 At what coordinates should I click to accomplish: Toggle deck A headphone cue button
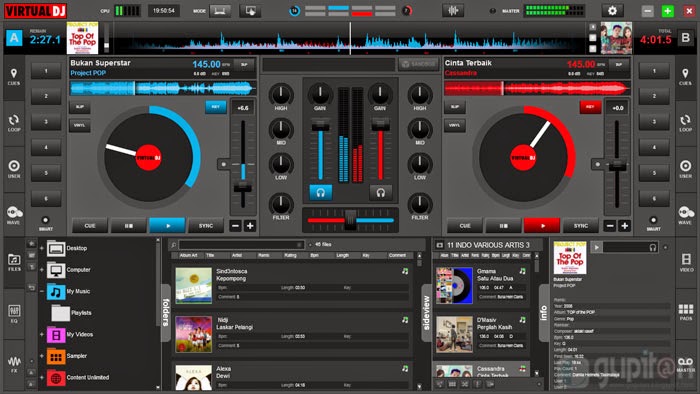pos(321,192)
